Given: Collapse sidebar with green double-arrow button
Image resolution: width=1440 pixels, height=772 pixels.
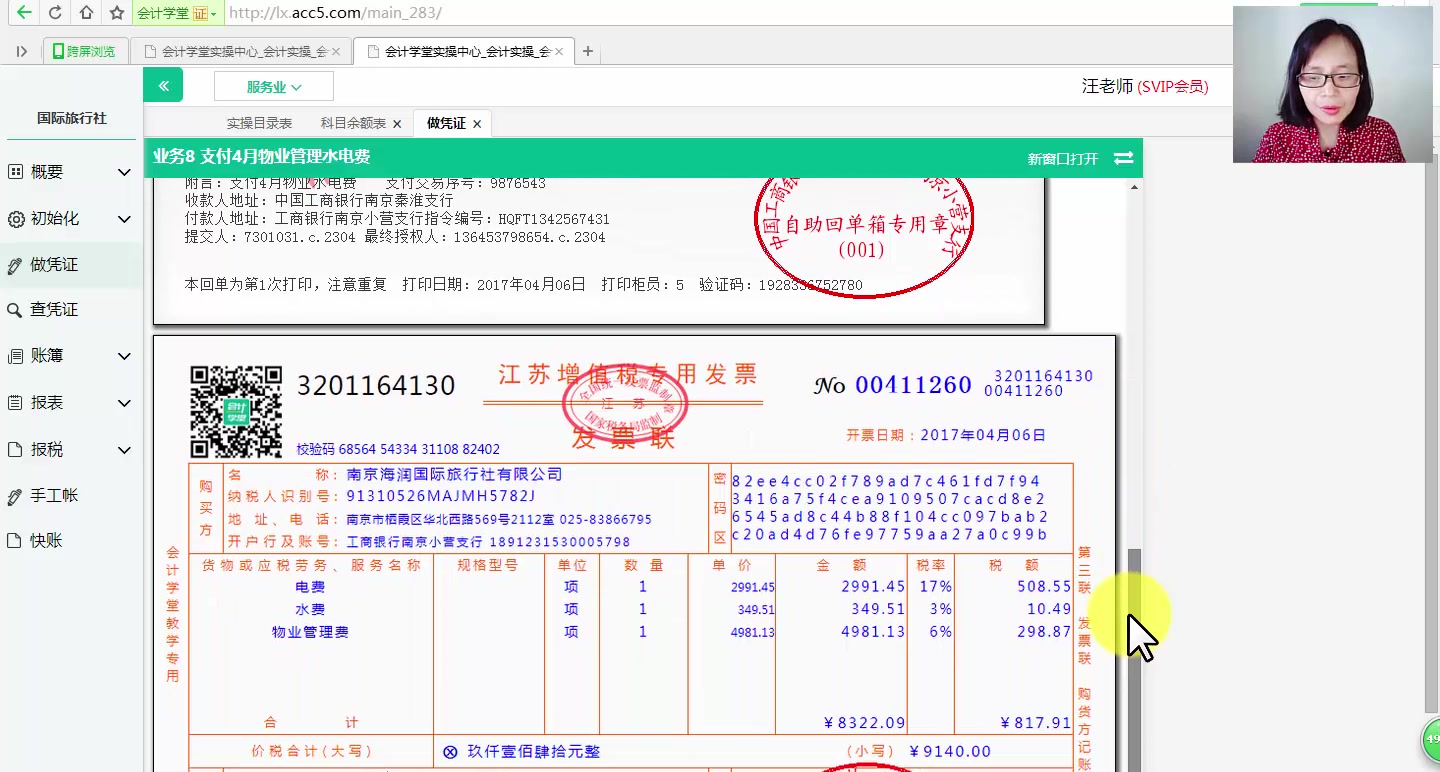Looking at the screenshot, I should 163,86.
